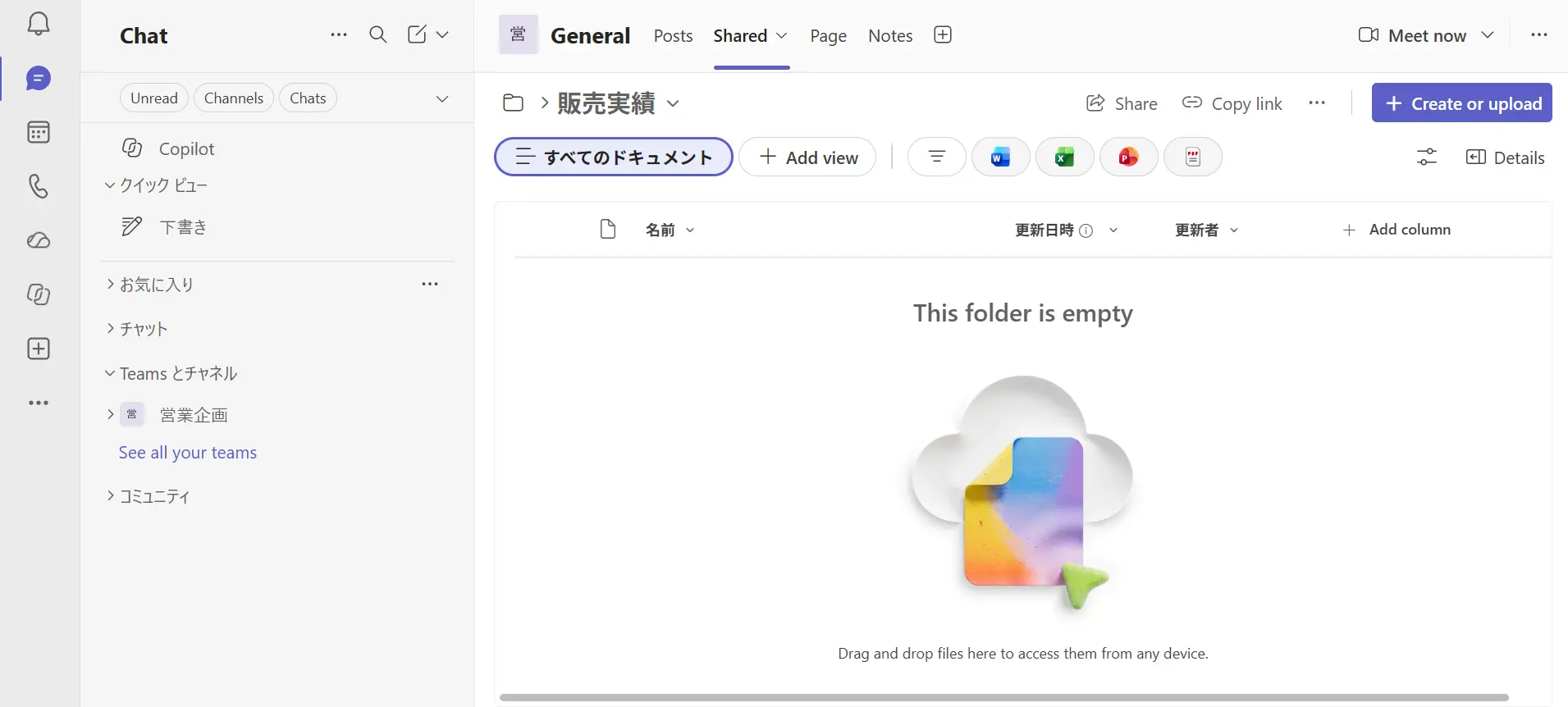Click the Create or upload button
The width and height of the screenshot is (1568, 707).
pyautogui.click(x=1462, y=103)
